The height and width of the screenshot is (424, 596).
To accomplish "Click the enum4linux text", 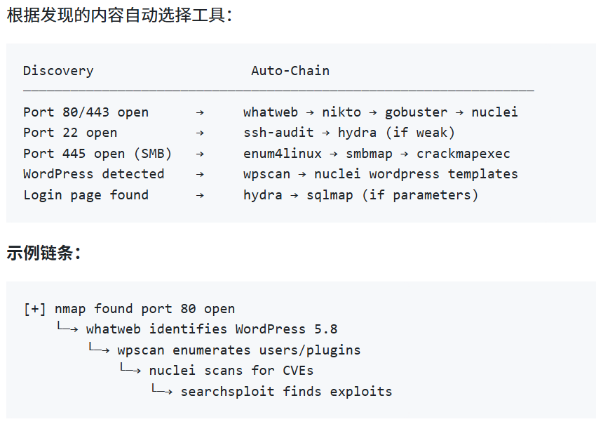I will (282, 154).
